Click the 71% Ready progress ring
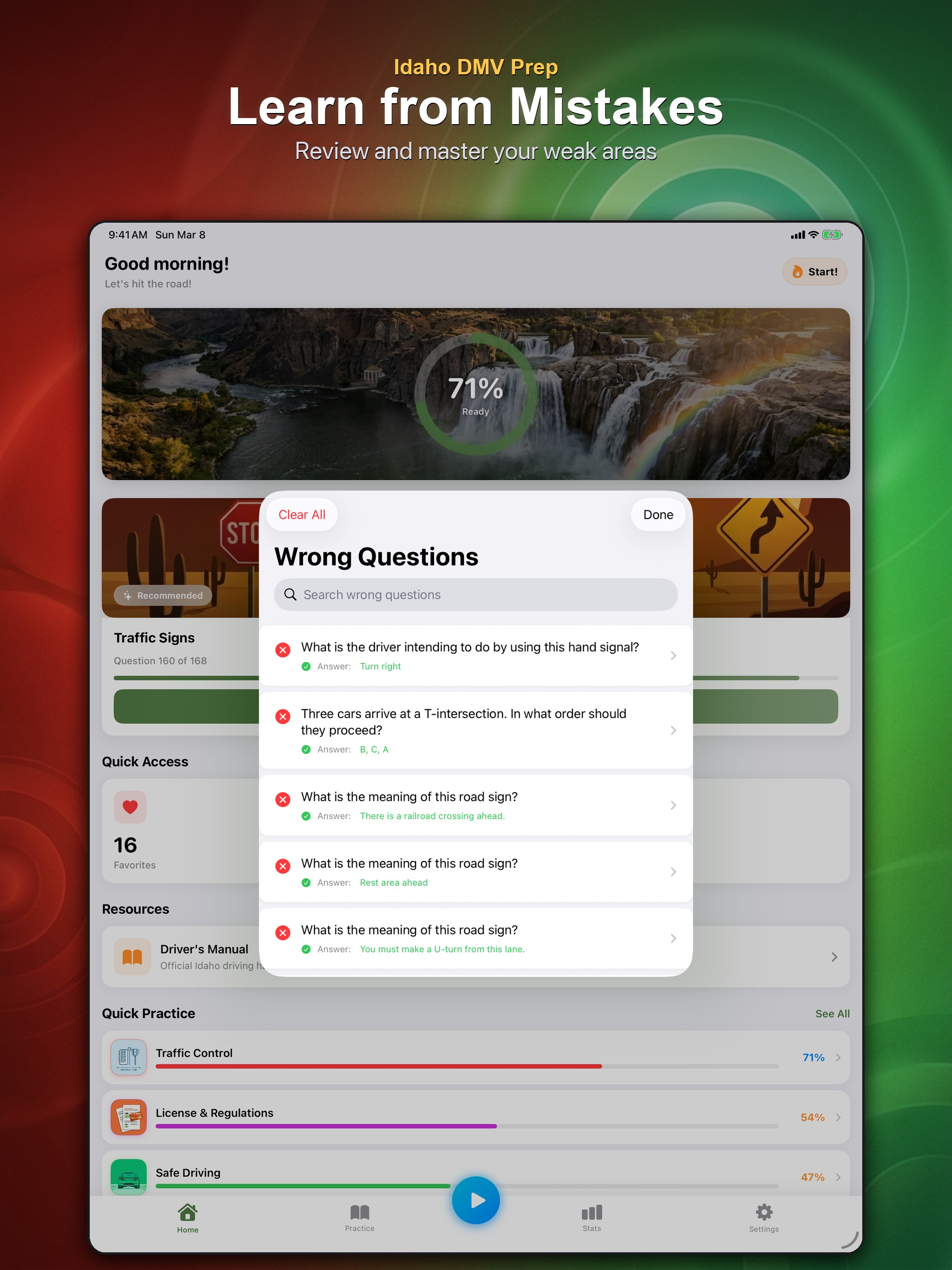Viewport: 952px width, 1270px height. pos(476,395)
